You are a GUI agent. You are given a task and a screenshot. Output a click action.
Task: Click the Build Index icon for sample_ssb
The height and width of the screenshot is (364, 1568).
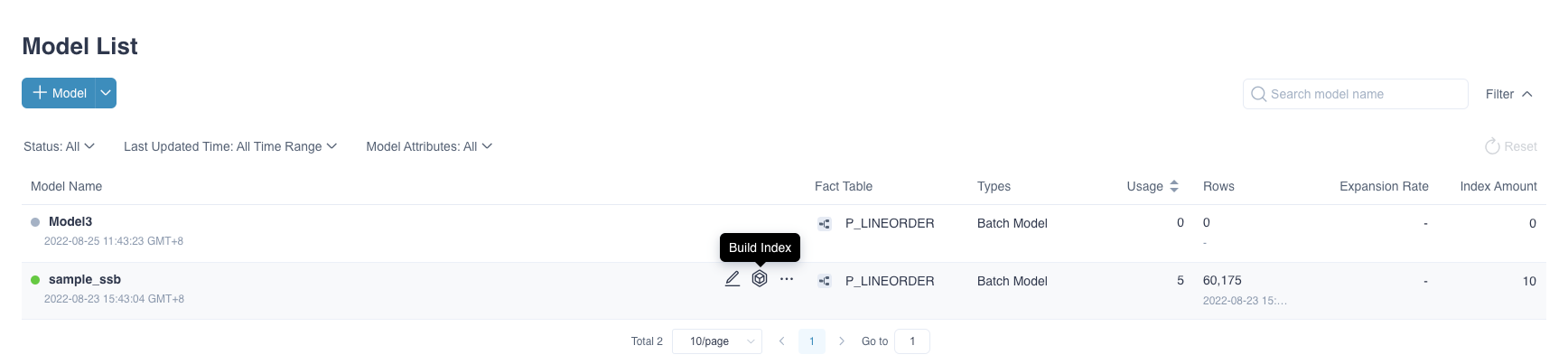(760, 279)
